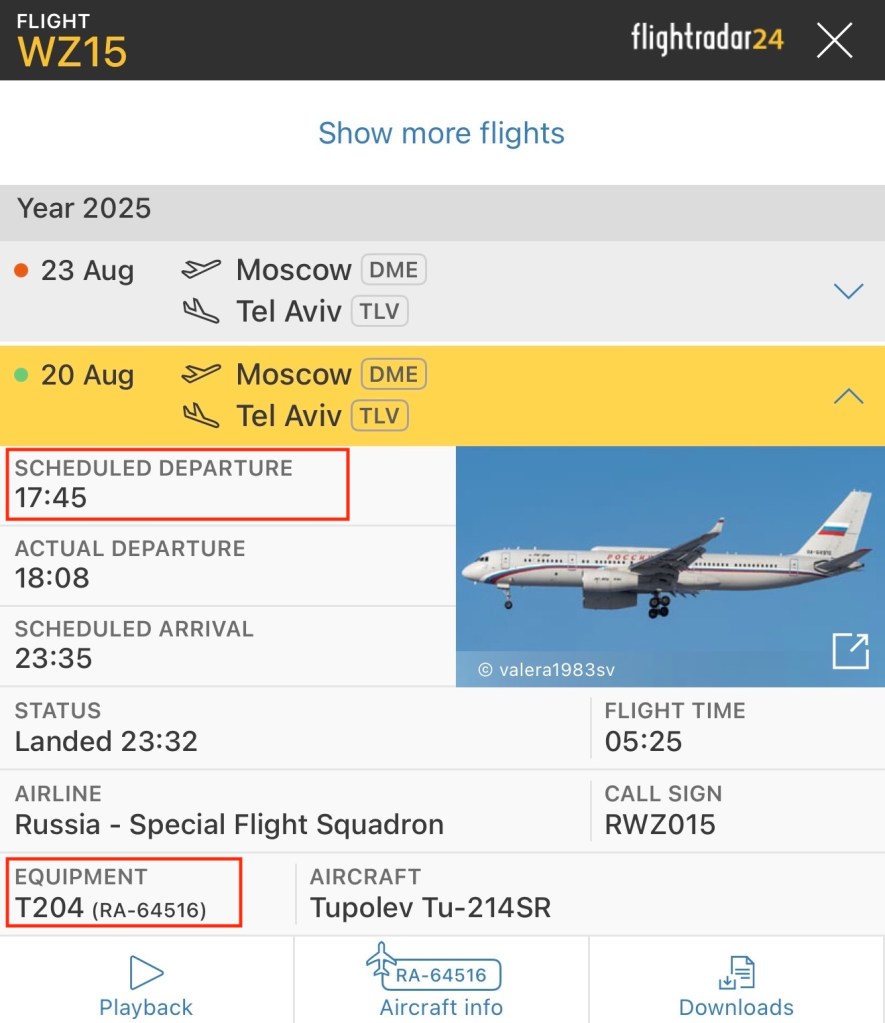The width and height of the screenshot is (885, 1023).
Task: Open the Show more flights link
Action: [441, 133]
